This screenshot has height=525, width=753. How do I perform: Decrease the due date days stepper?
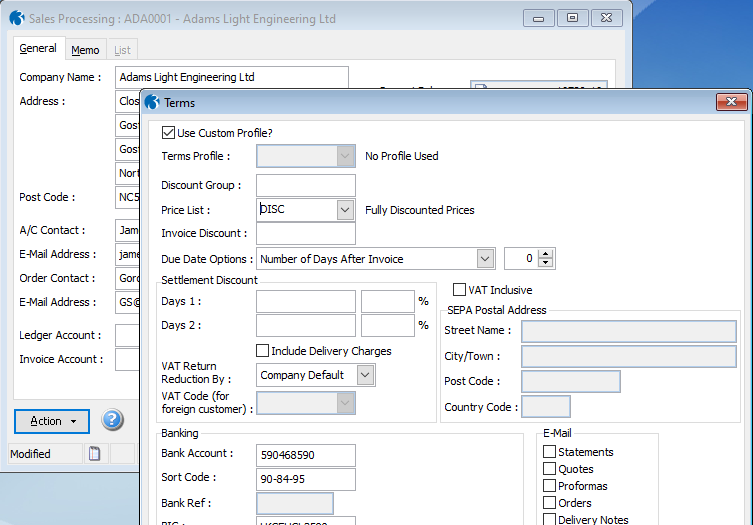coord(545,264)
